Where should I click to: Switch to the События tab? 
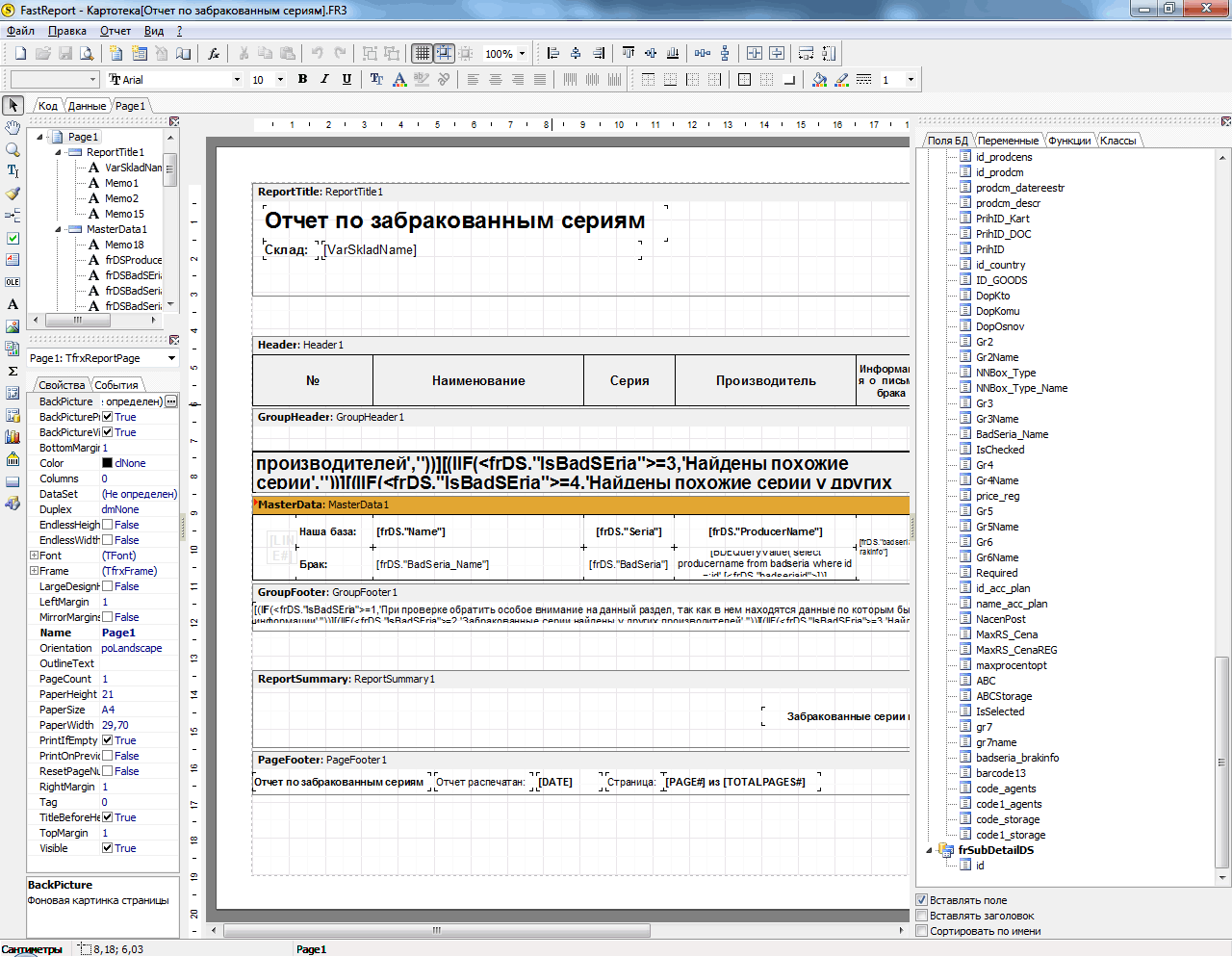[x=115, y=385]
